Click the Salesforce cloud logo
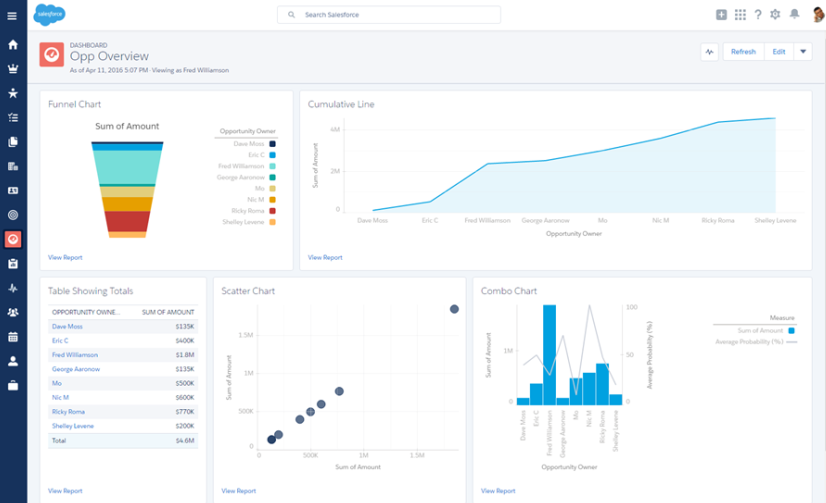Screen dimensions: 826x503 pyautogui.click(x=50, y=15)
